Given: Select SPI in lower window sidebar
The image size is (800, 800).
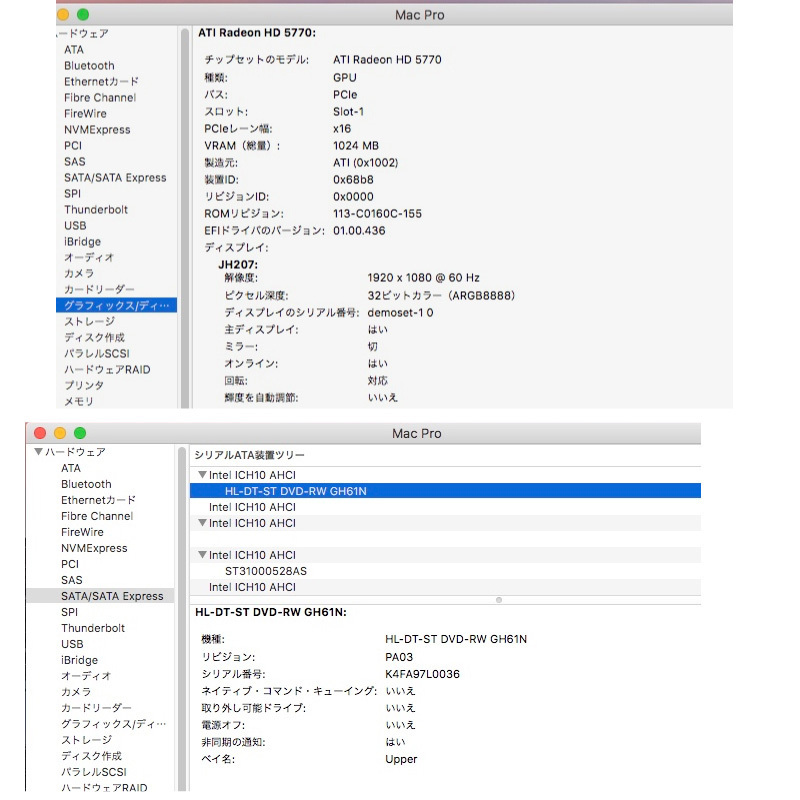Looking at the screenshot, I should tap(69, 612).
